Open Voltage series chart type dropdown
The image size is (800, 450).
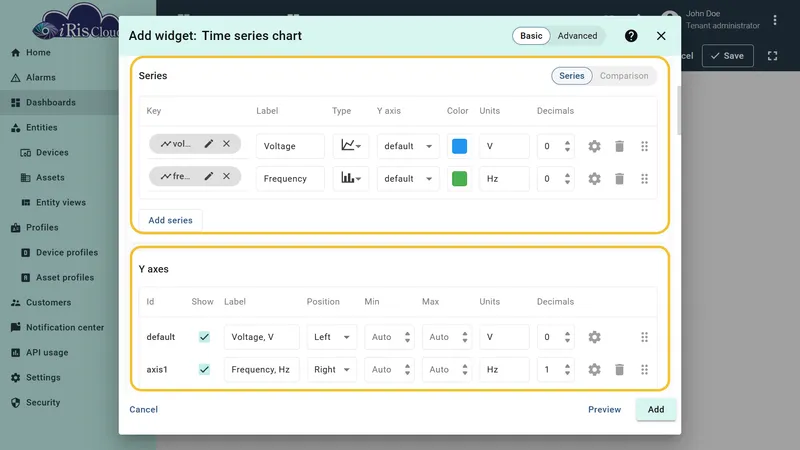(x=351, y=146)
